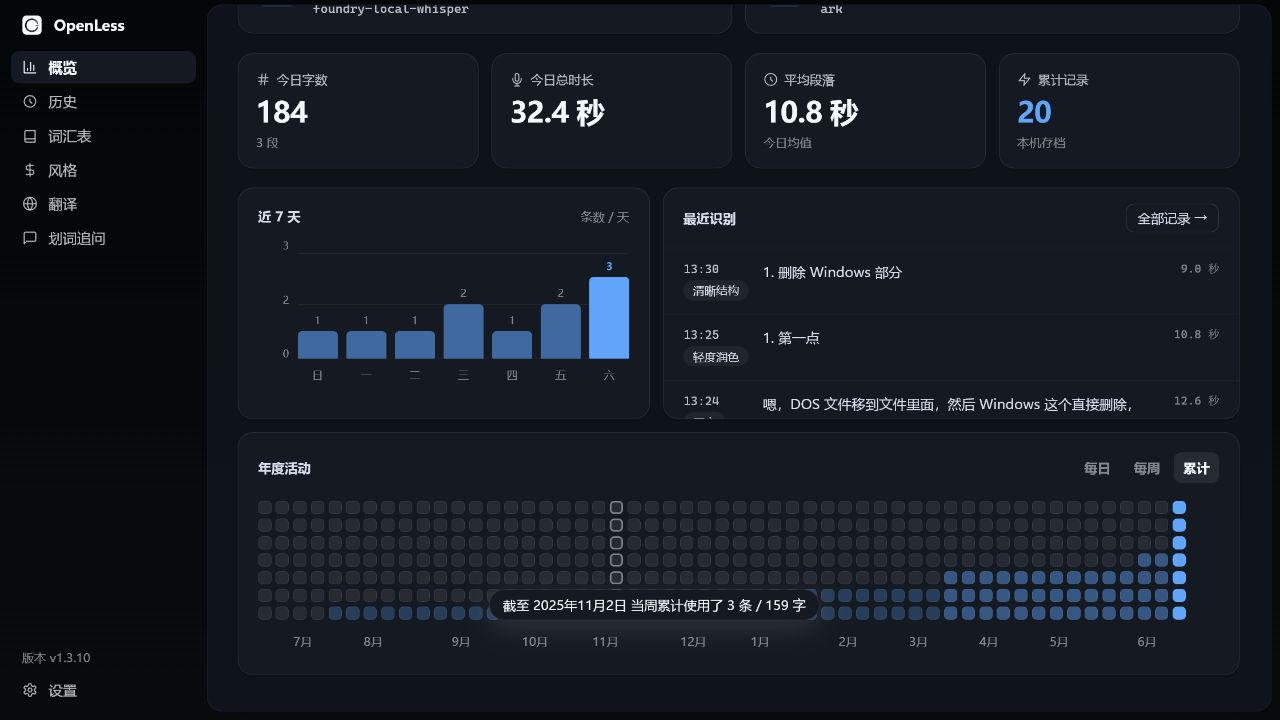The width and height of the screenshot is (1280, 720).
Task: Select the 累计 activity tab
Action: (x=1196, y=468)
